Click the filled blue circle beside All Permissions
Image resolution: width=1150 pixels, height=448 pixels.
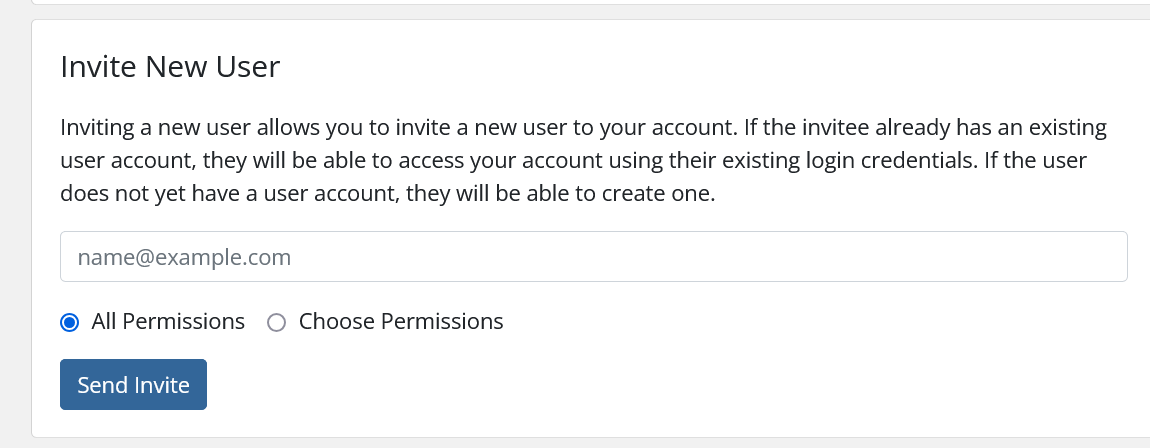point(69,322)
